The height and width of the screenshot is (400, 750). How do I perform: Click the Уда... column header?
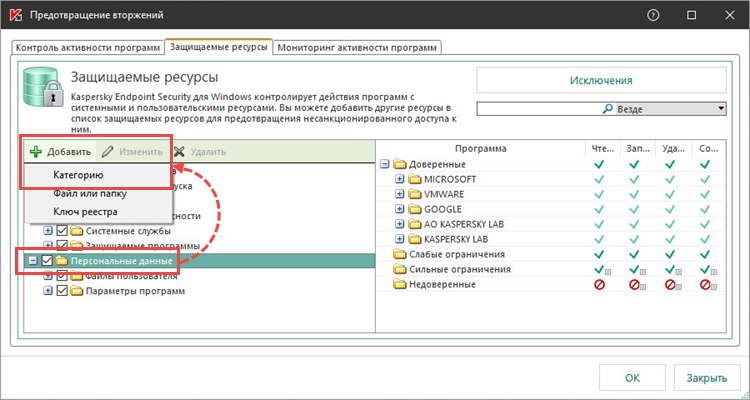[x=673, y=148]
